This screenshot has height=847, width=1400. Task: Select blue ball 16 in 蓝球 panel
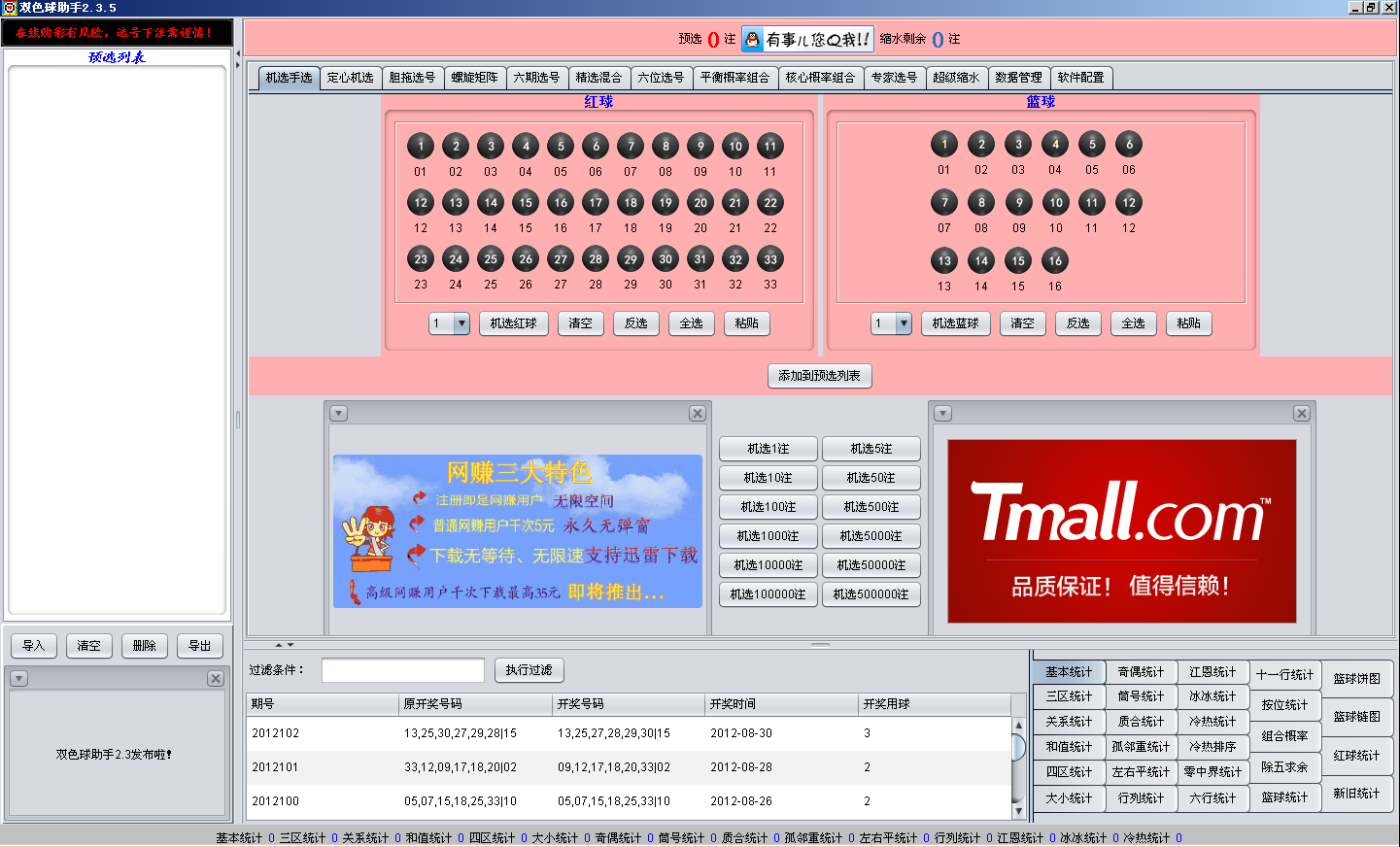tap(1055, 260)
